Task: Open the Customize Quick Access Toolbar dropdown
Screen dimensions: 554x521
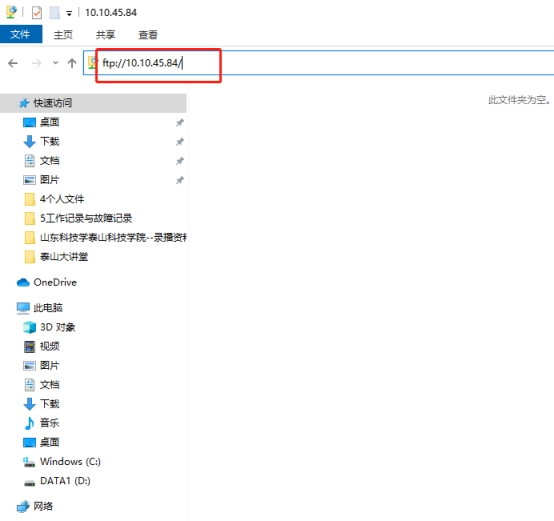Action: 69,13
